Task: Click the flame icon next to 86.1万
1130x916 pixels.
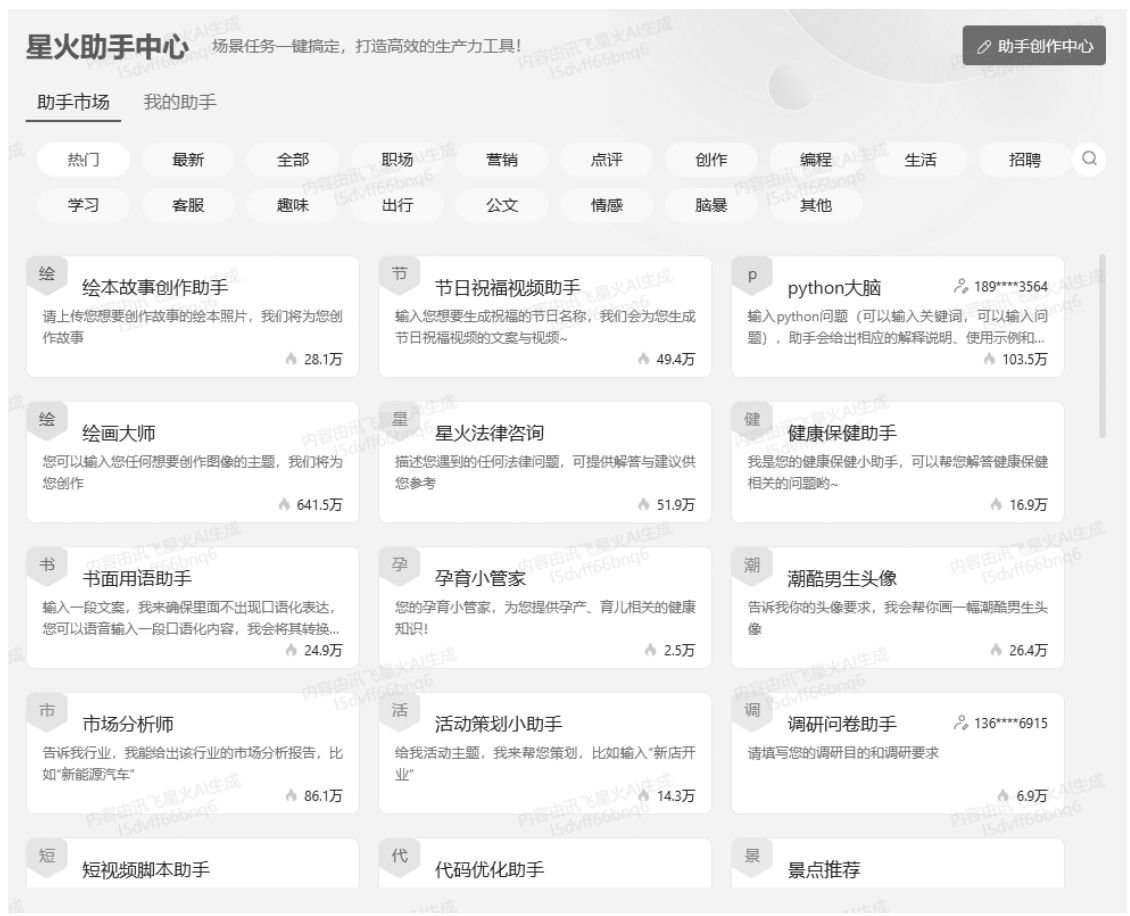Action: pos(291,796)
